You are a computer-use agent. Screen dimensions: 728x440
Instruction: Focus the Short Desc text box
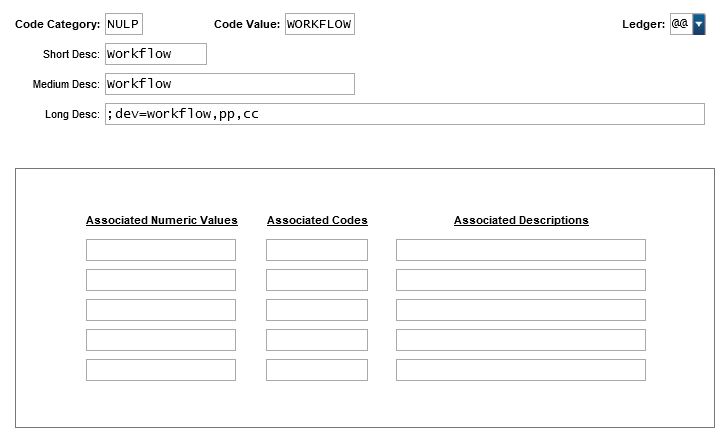coord(155,54)
